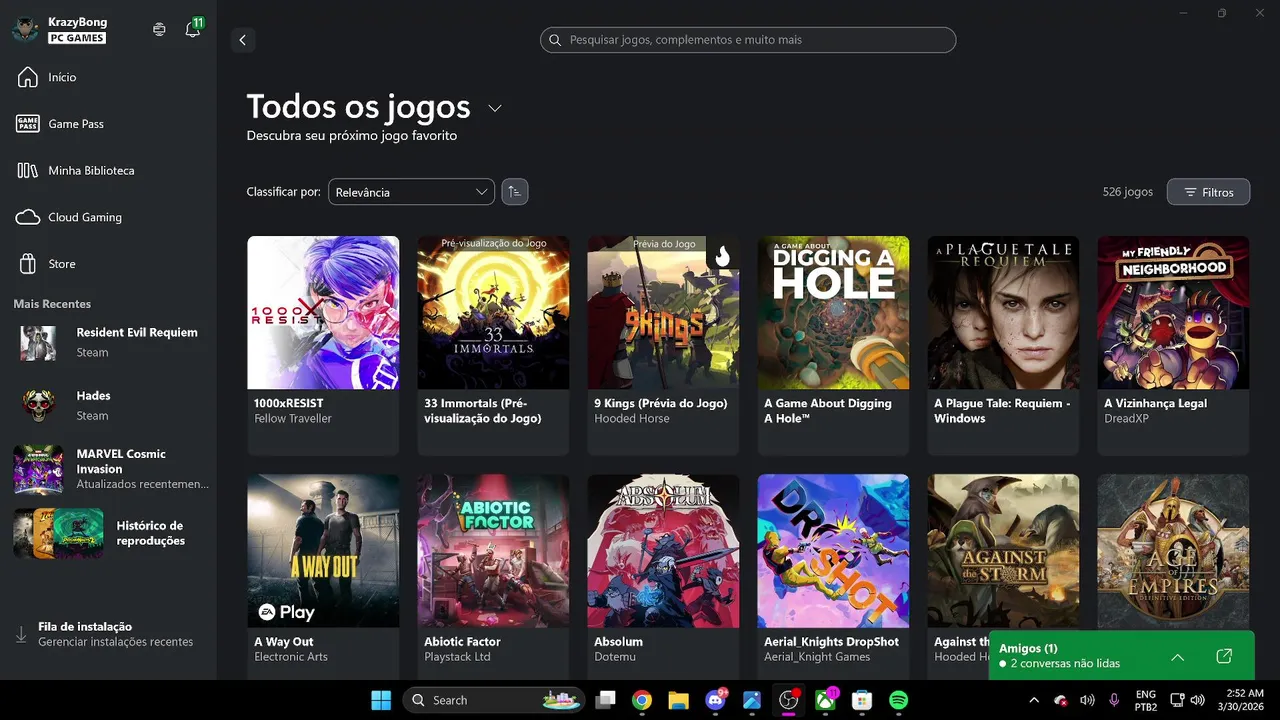This screenshot has height=720, width=1280.
Task: Click the 'Fellow Traveller' publisher text
Action: (293, 419)
